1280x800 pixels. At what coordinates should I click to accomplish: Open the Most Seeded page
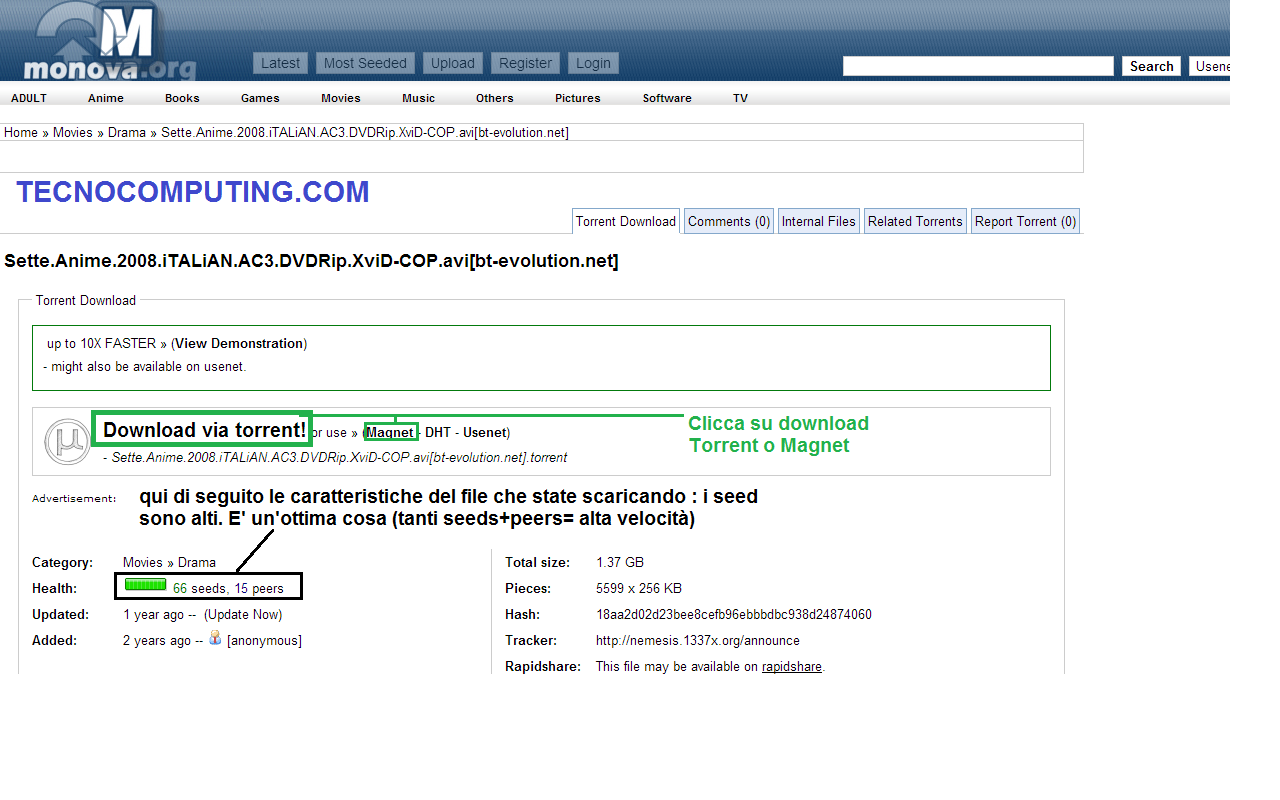pos(365,63)
